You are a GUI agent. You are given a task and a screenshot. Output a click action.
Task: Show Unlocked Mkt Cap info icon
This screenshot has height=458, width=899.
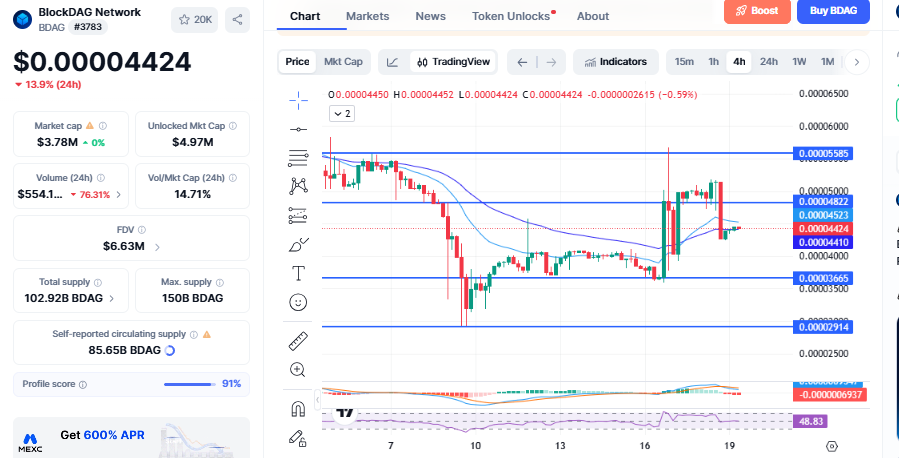(x=233, y=126)
